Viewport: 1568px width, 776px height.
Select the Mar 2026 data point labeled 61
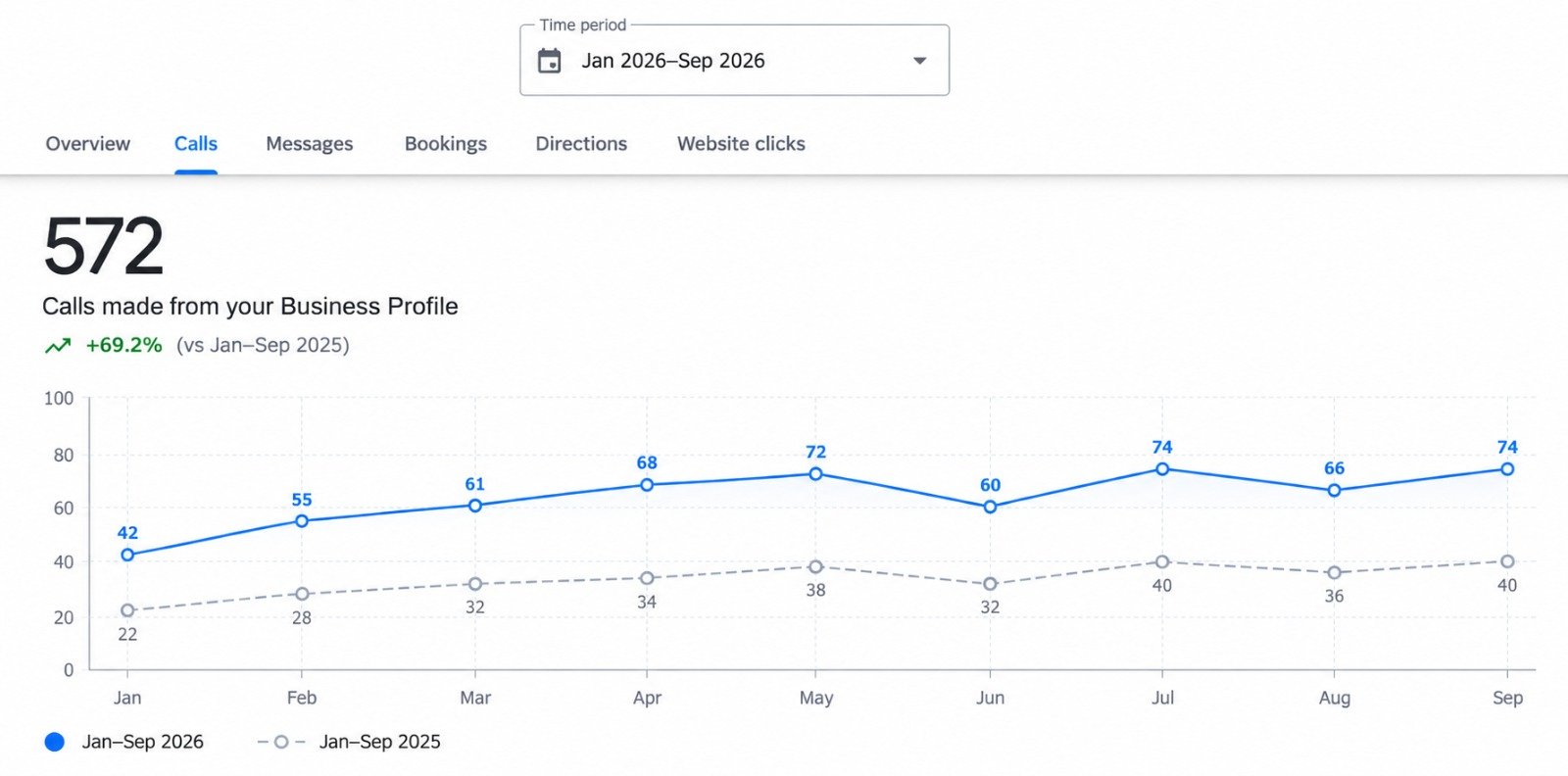click(475, 506)
